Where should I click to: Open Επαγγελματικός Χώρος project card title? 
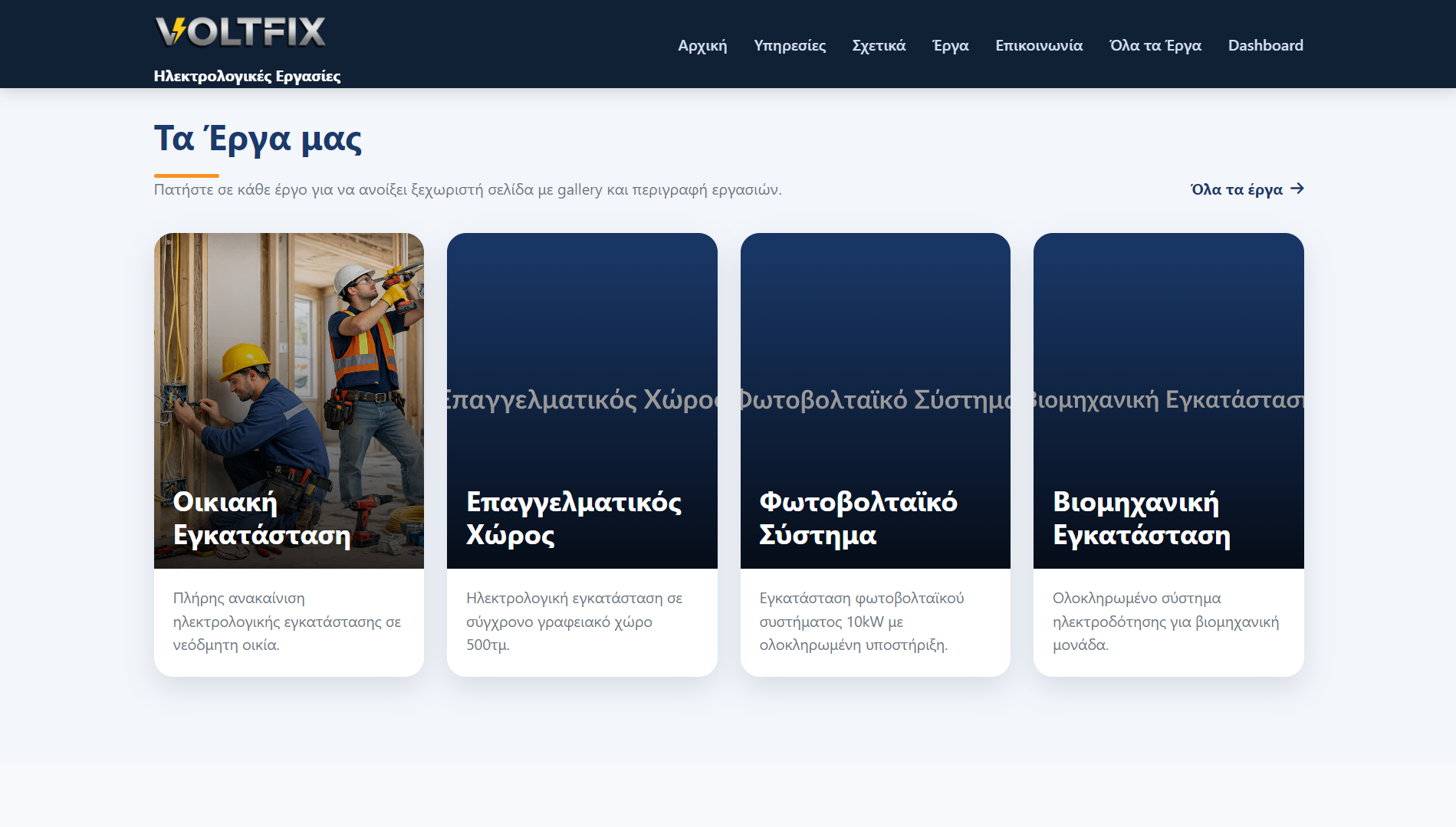(574, 518)
